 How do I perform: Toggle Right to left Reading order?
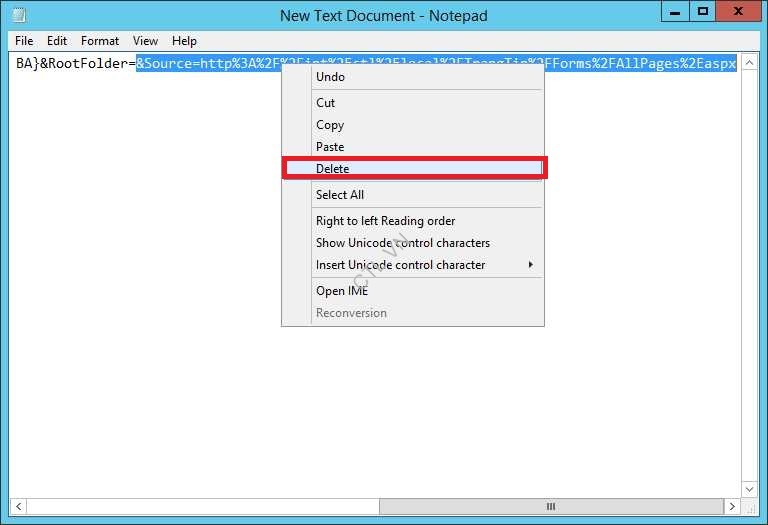click(385, 221)
